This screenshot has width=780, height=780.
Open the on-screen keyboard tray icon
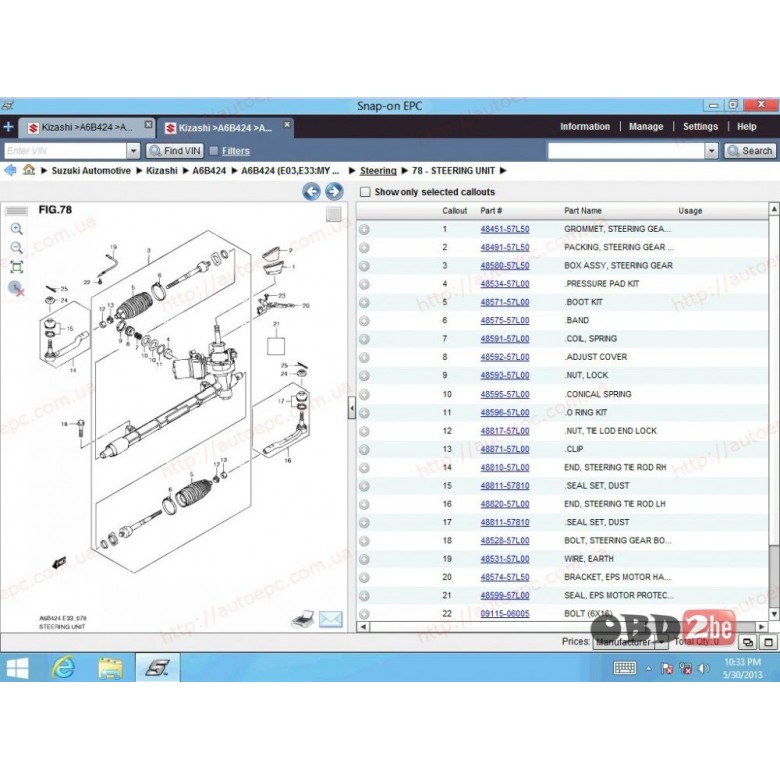pyautogui.click(x=625, y=668)
